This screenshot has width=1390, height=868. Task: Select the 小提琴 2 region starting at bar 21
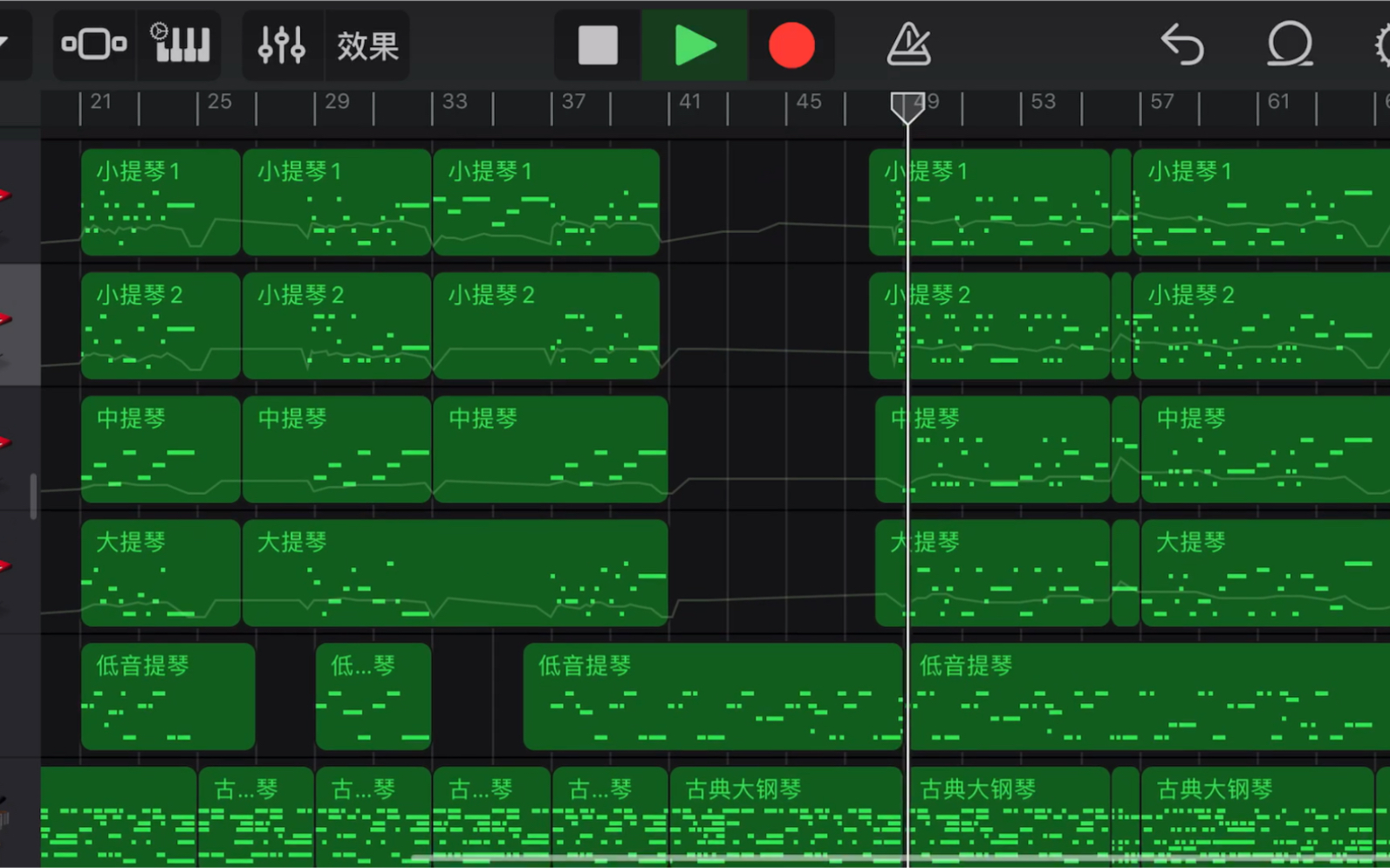click(161, 325)
